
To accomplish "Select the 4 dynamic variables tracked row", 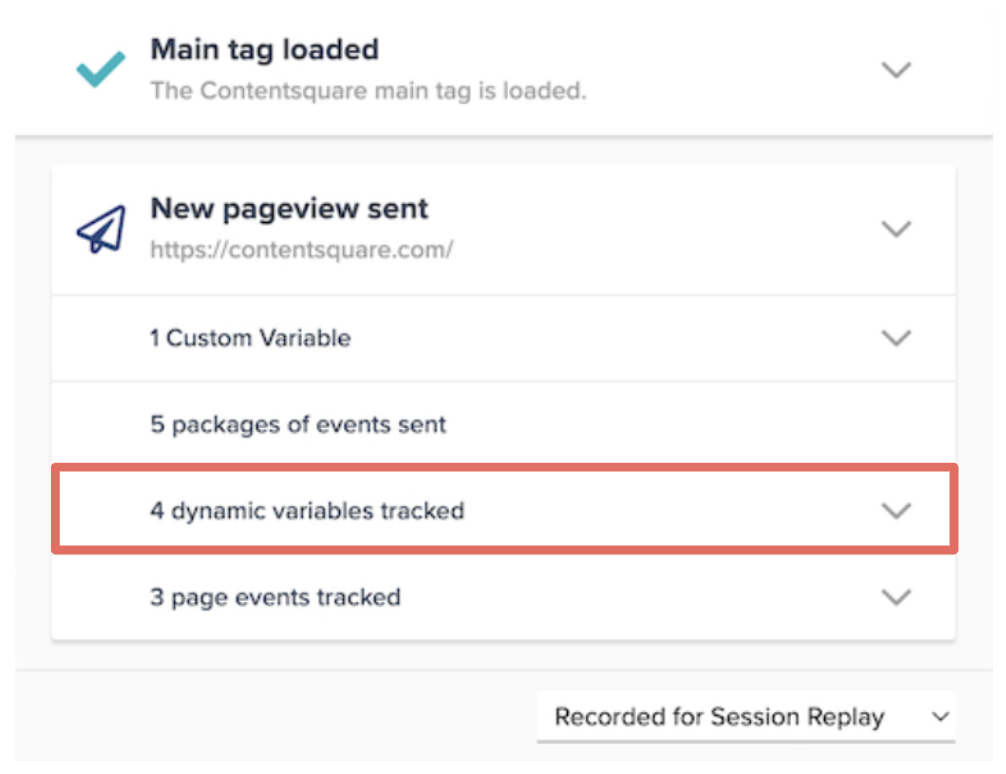I will (504, 510).
